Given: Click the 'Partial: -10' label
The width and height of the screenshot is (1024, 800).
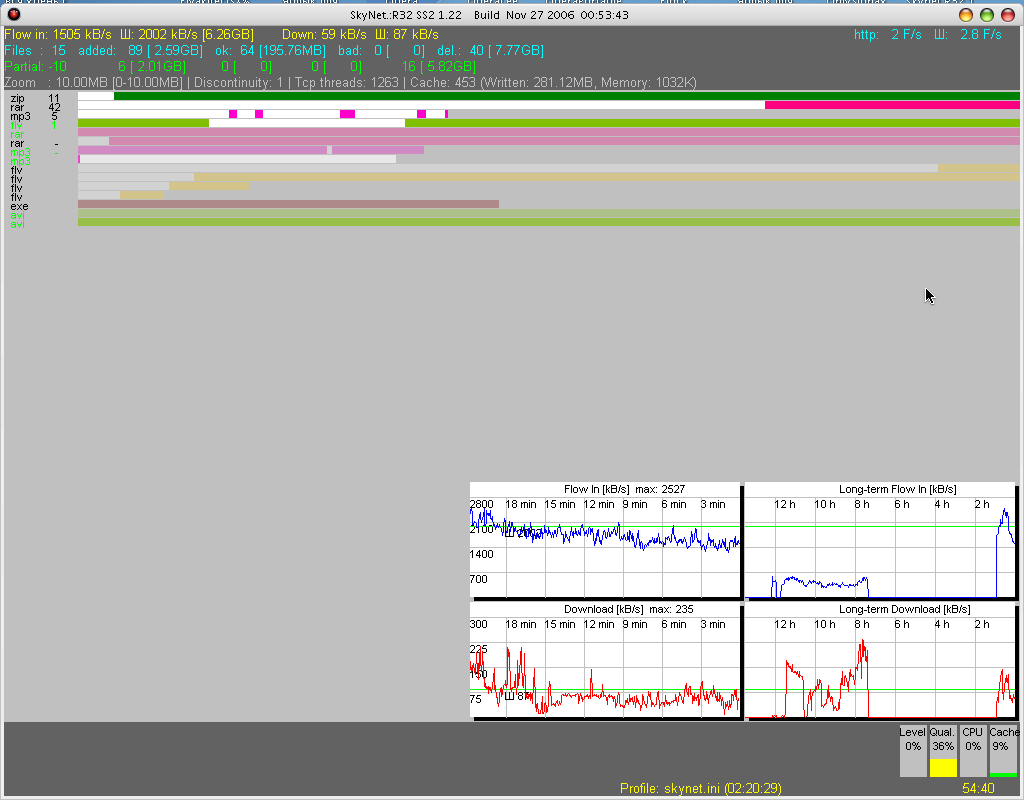Looking at the screenshot, I should (x=35, y=67).
